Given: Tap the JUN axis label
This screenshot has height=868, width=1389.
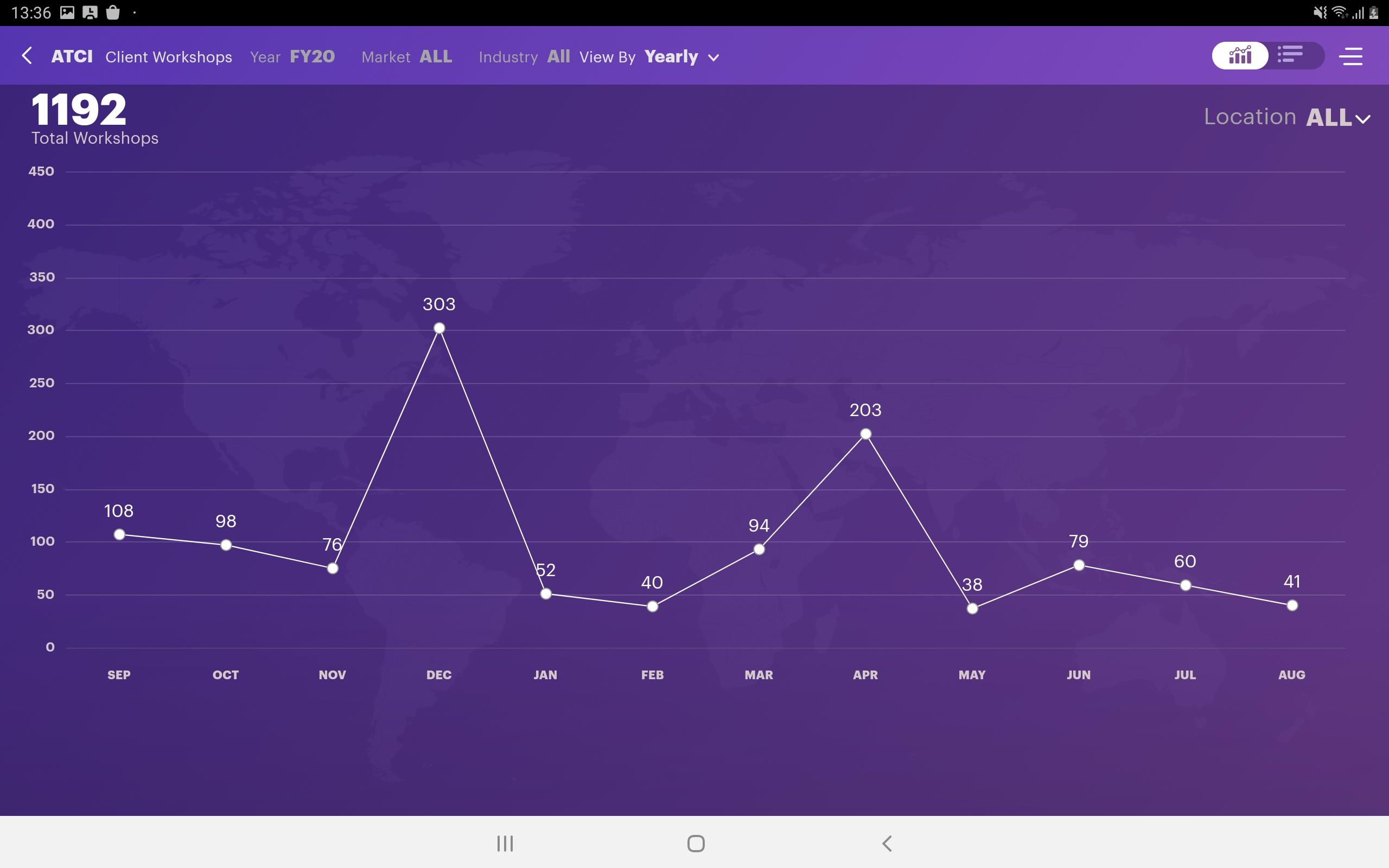Looking at the screenshot, I should coord(1079,674).
